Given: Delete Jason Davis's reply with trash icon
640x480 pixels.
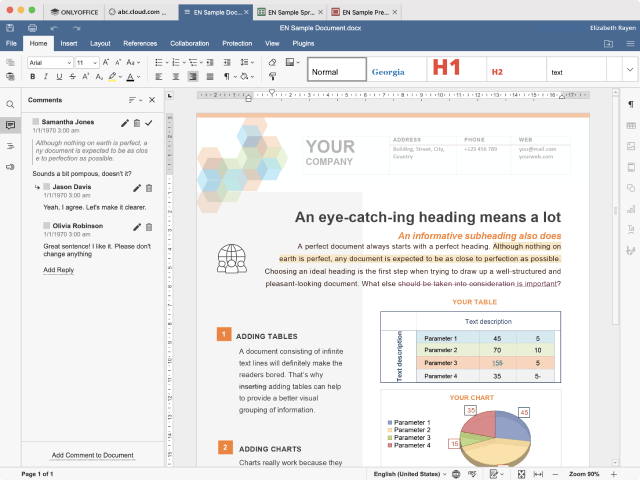Looking at the screenshot, I should [x=149, y=187].
